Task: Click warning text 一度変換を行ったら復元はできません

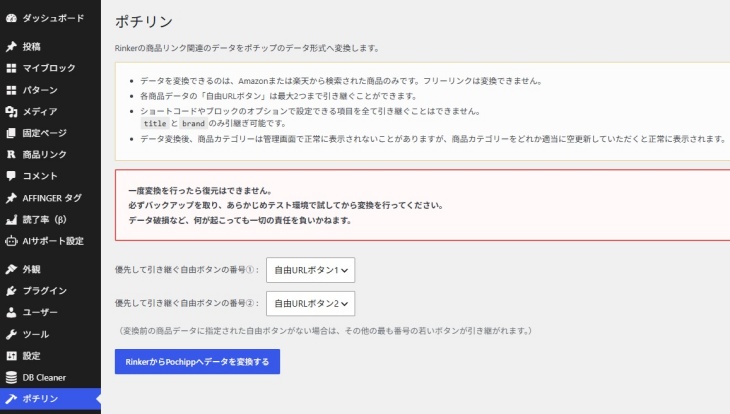Action: [x=200, y=191]
